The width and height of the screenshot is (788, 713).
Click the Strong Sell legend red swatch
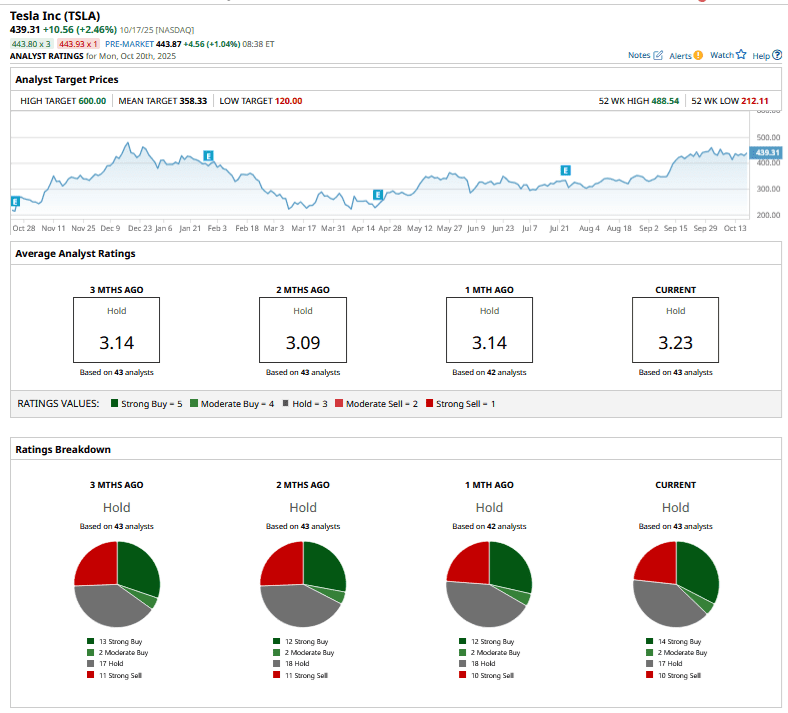(430, 403)
